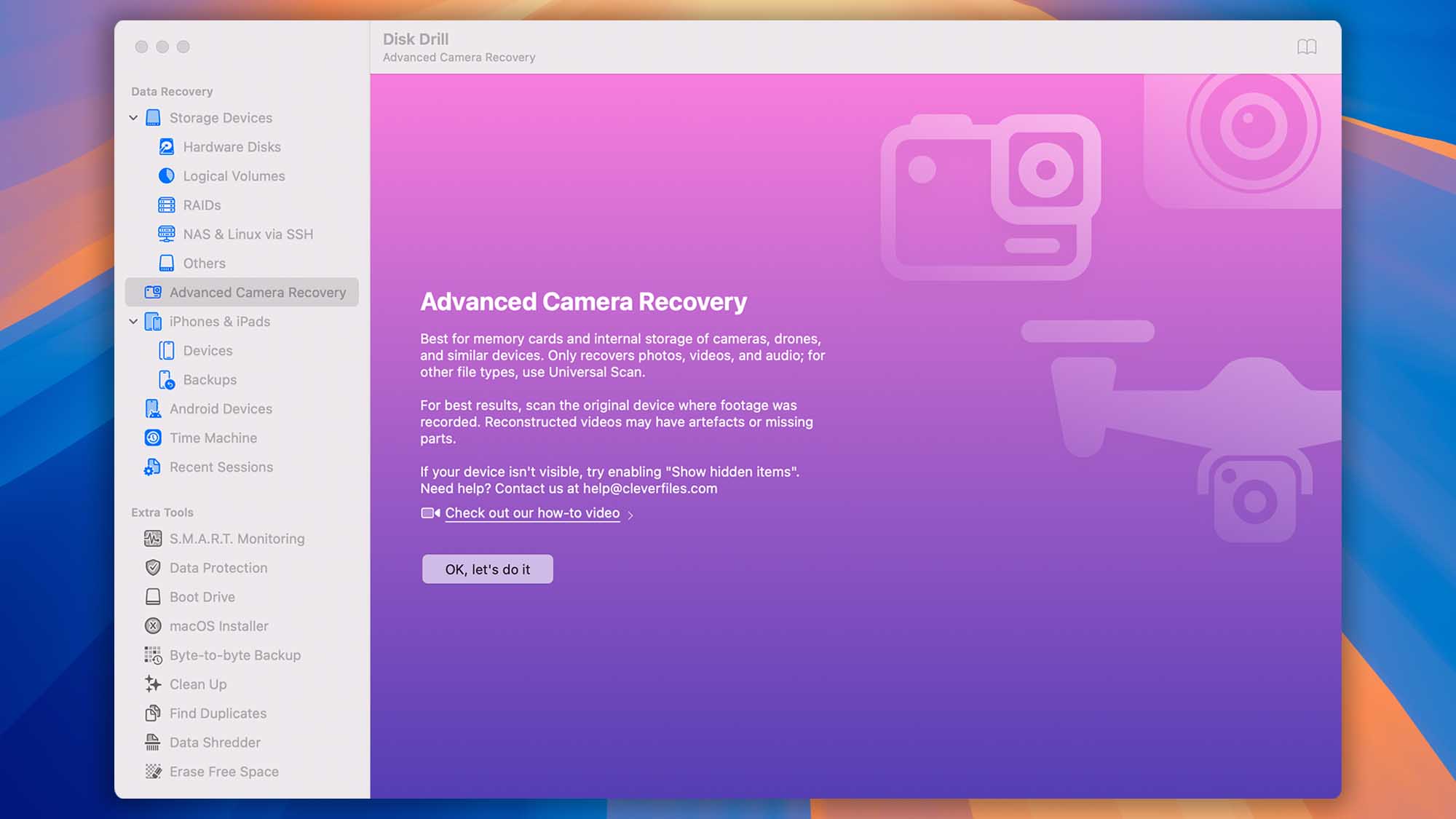Viewport: 1456px width, 819px height.
Task: Click the Recent Sessions icon
Action: [152, 467]
